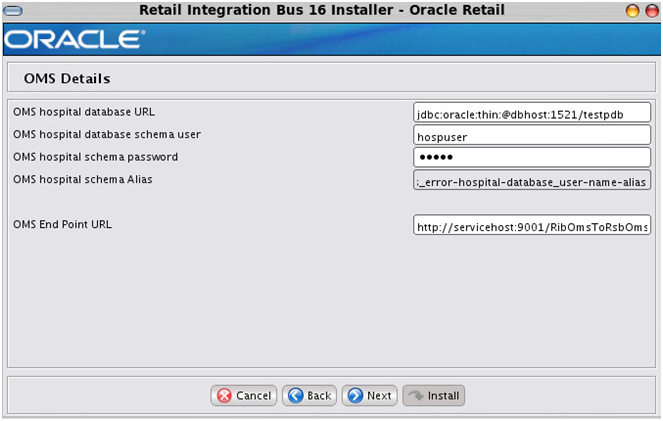Click the greyed-out Install button
Screen dimensions: 663x421
[433, 396]
